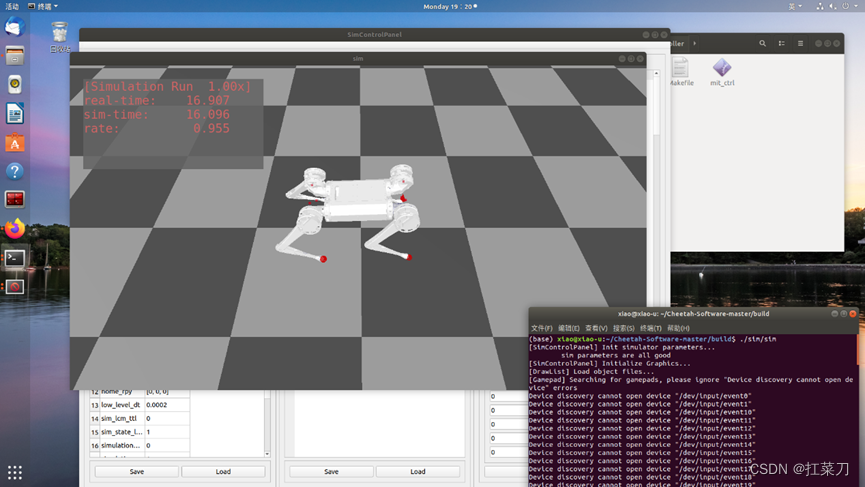Select the low_level_dt parameter name

click(120, 405)
